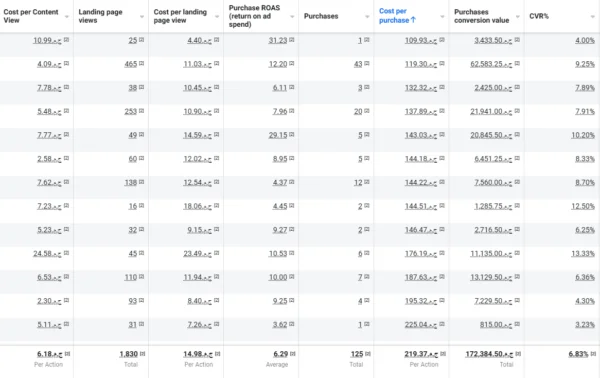The width and height of the screenshot is (600, 378).
Task: Open the Cost per Content View column dropdown arrow
Action: pyautogui.click(x=67, y=16)
